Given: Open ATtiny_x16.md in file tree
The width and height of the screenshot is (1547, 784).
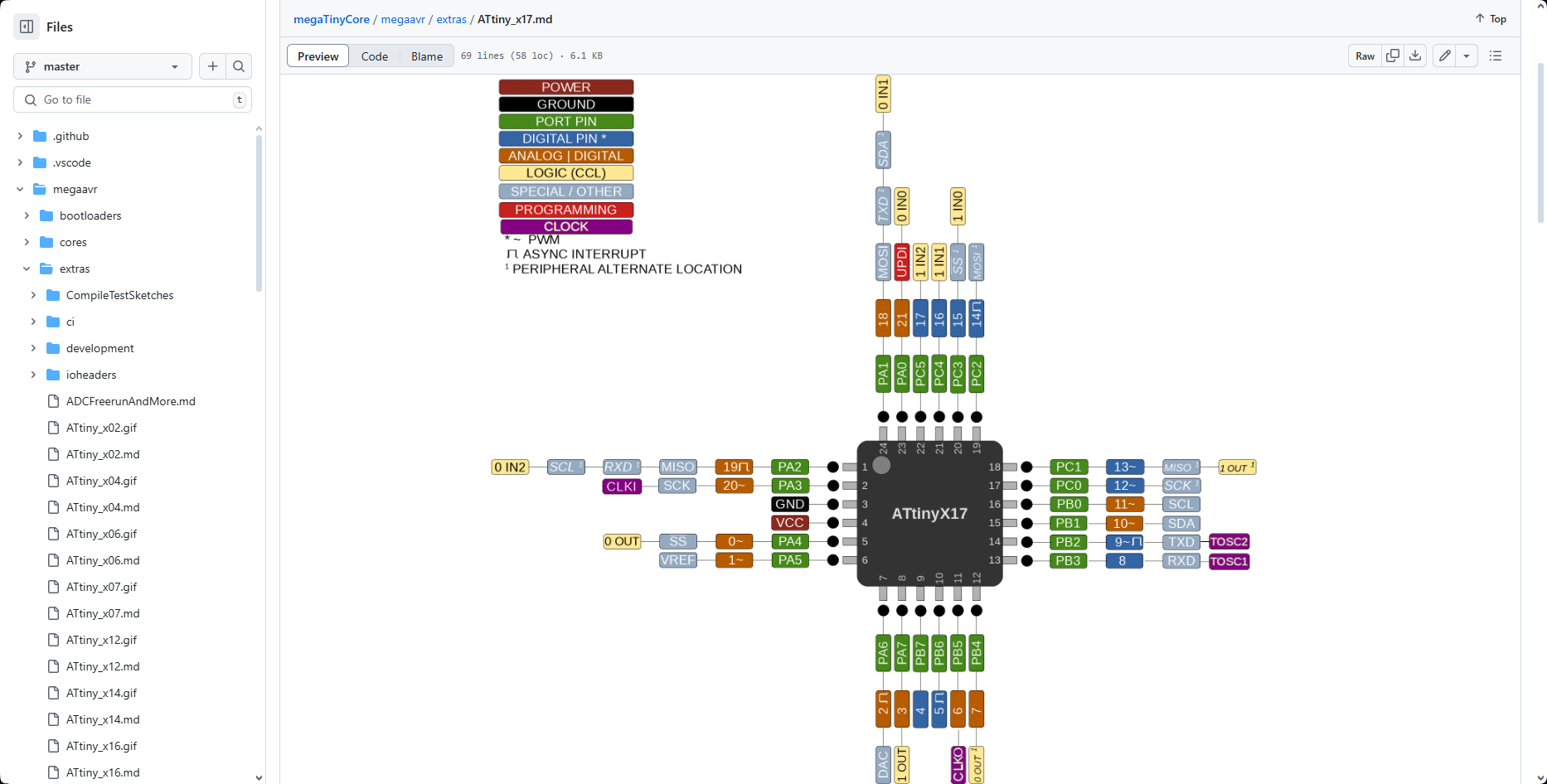Looking at the screenshot, I should coord(103,772).
